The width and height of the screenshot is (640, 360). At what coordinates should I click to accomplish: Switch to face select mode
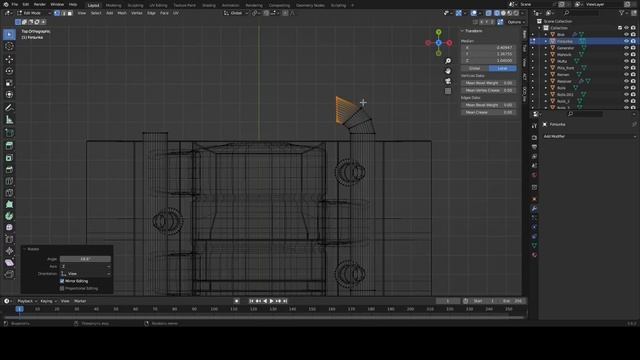(x=70, y=13)
